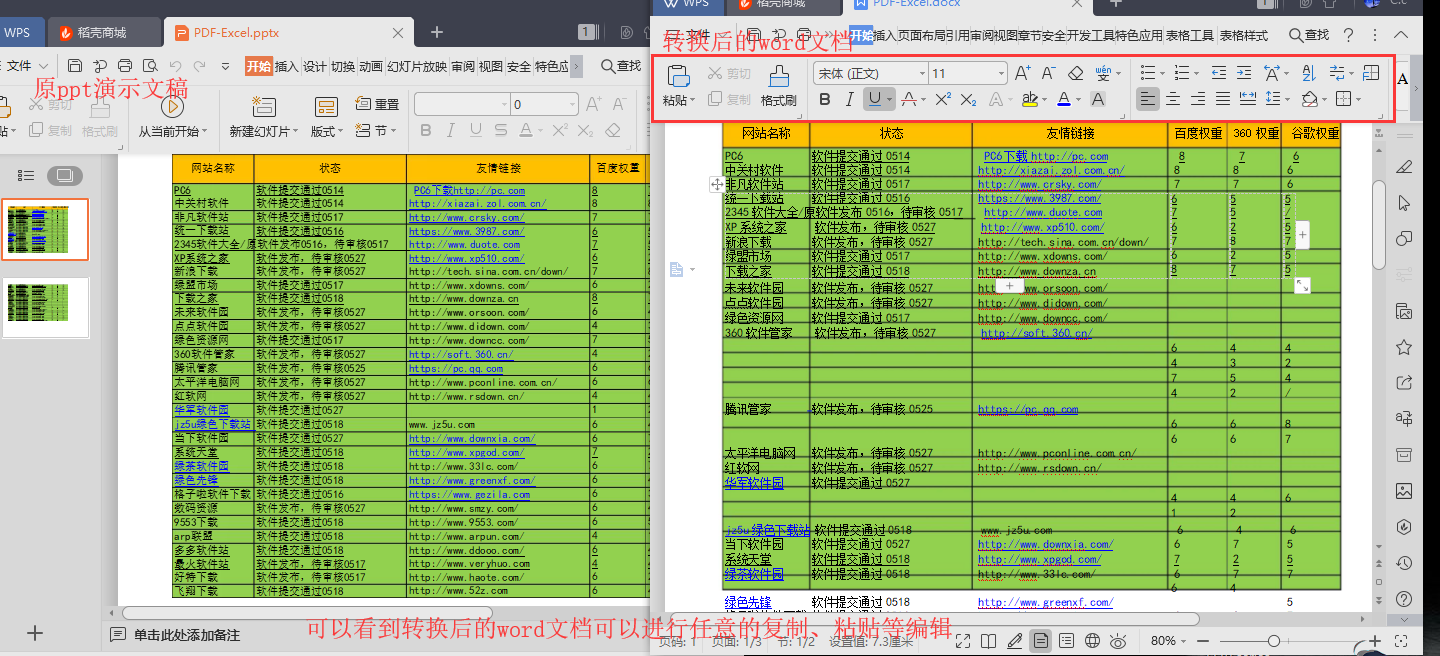Toggle Italic in Word ribbon
Image resolution: width=1440 pixels, height=656 pixels.
(x=850, y=99)
